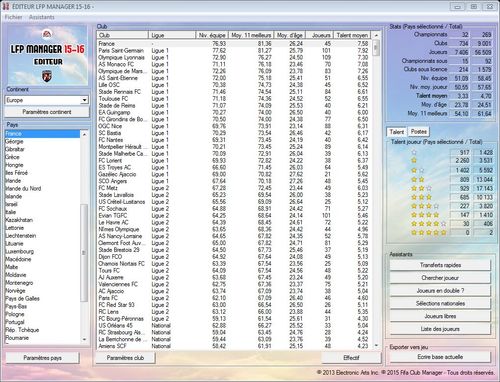
Task: Select Roumanie in the Pays list
Action: (42, 338)
